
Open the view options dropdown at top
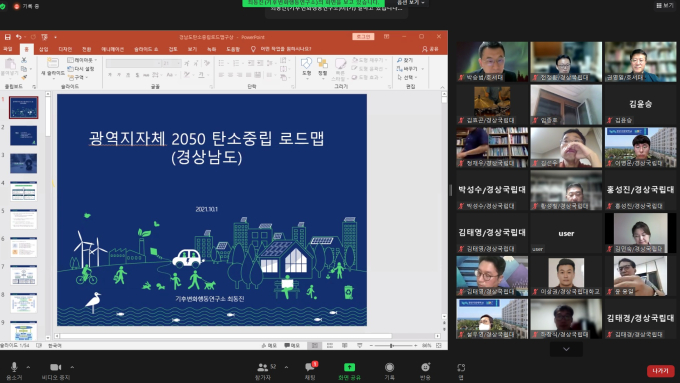[411, 3]
